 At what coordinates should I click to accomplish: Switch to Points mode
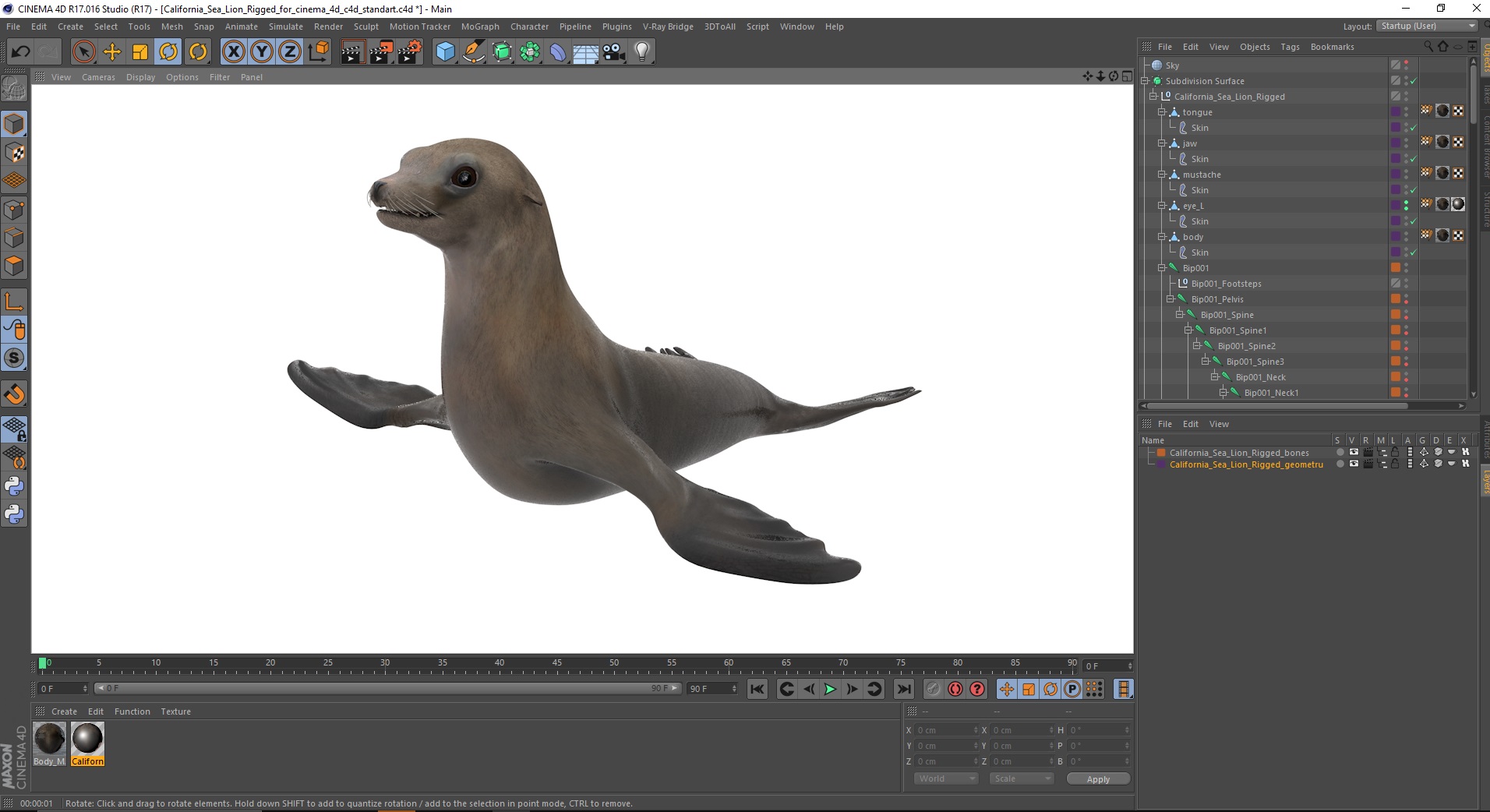(15, 210)
